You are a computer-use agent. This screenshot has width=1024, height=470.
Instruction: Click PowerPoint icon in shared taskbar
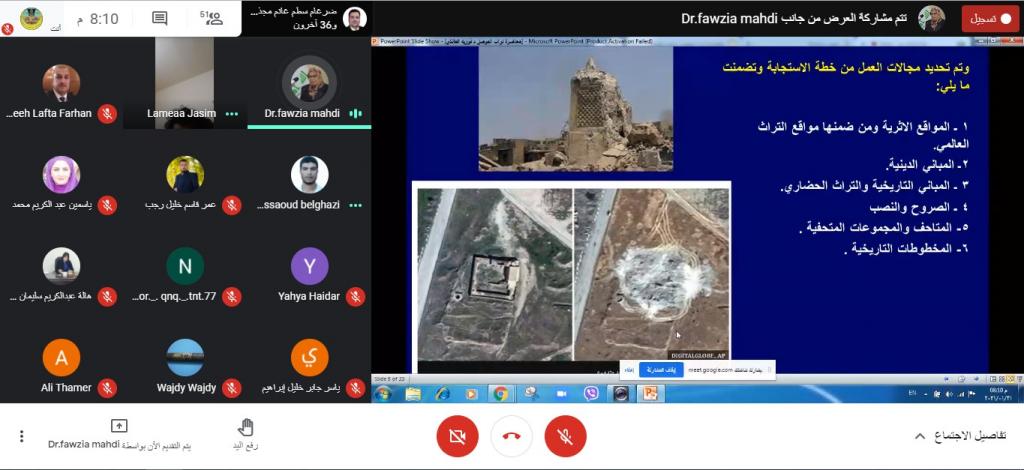click(649, 394)
